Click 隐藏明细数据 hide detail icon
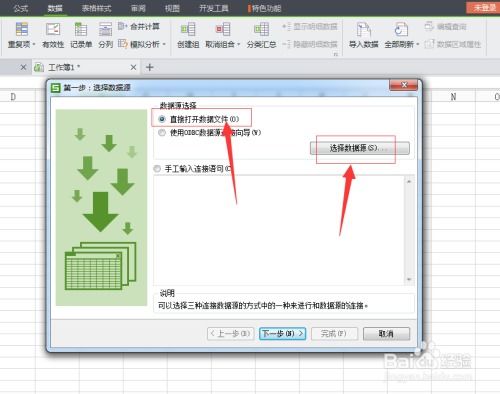500x394 pixels. [x=287, y=44]
